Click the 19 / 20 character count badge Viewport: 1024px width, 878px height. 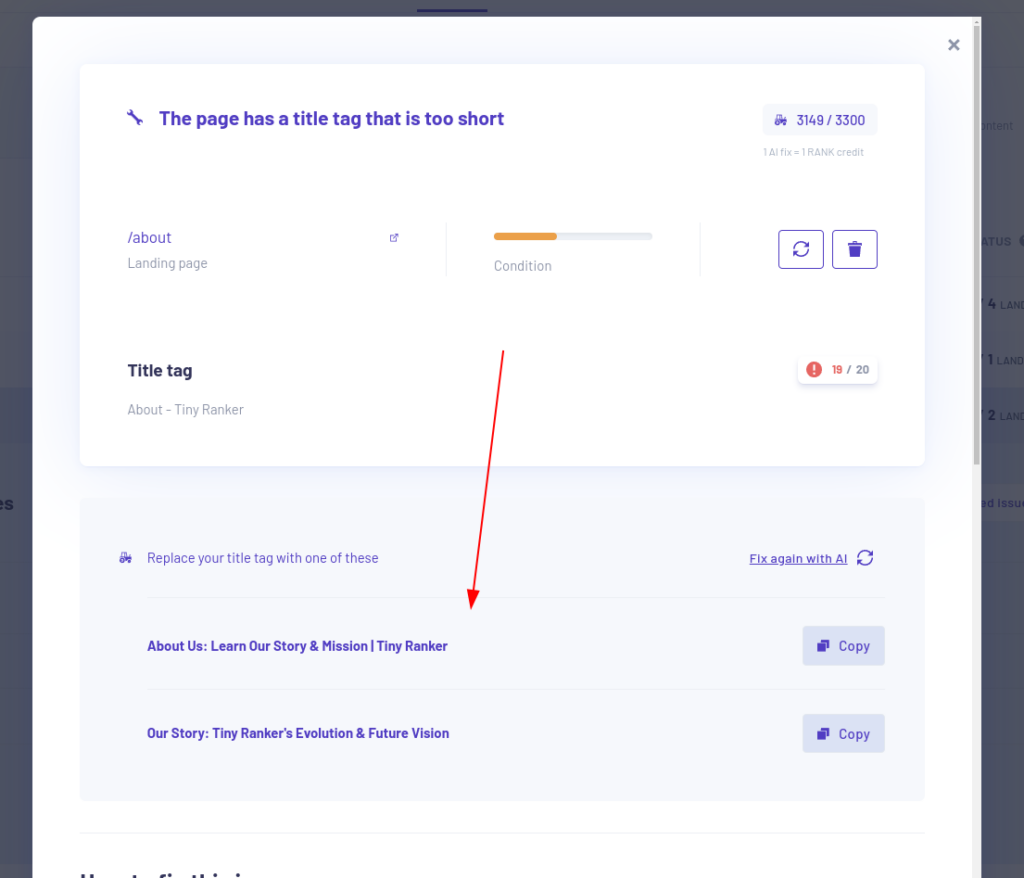pos(837,370)
